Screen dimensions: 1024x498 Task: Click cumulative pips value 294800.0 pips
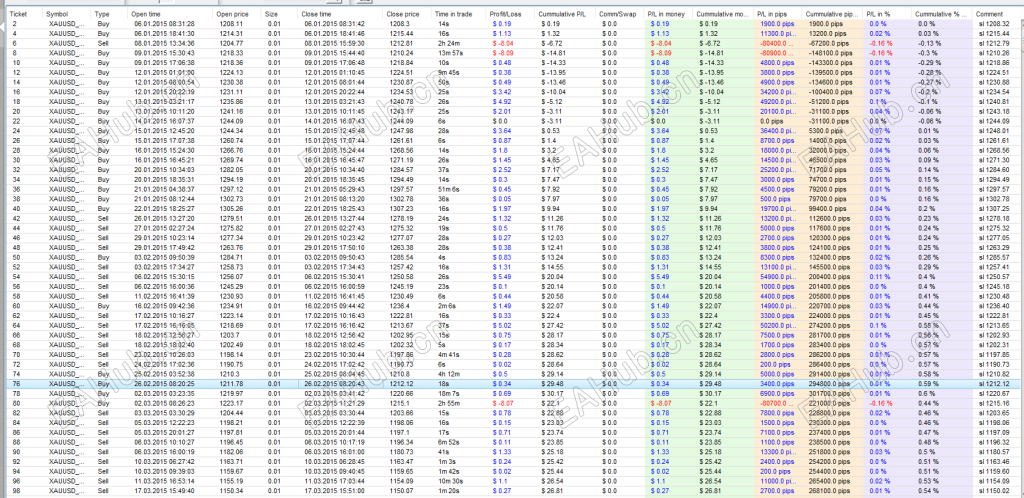(830, 384)
